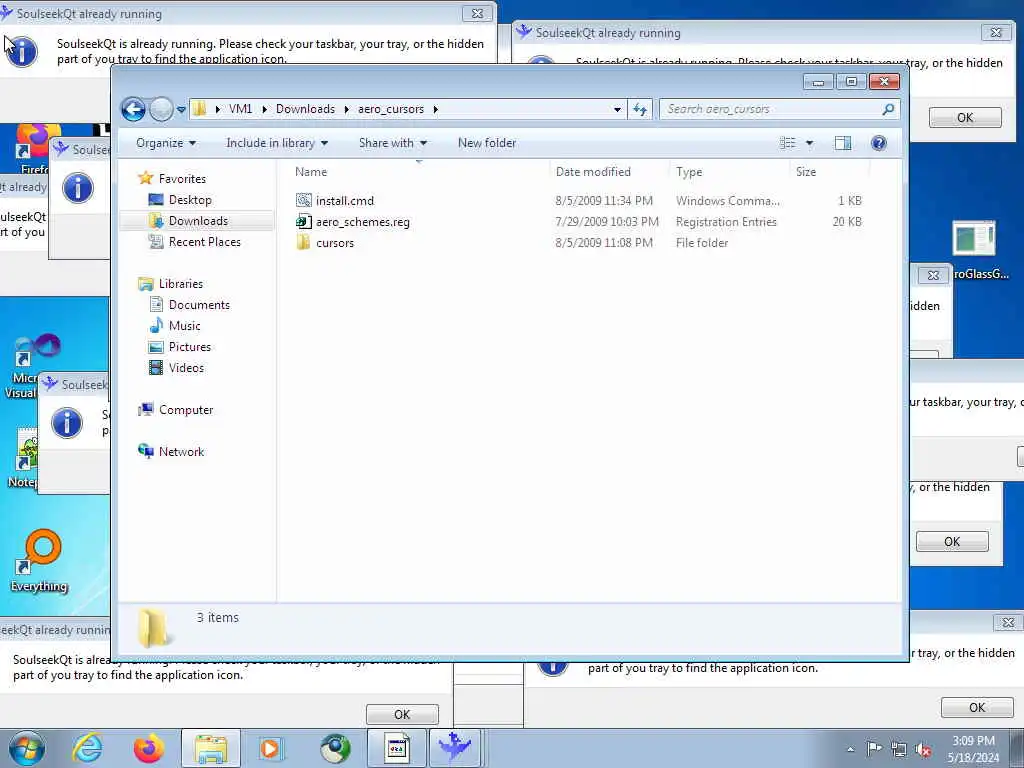Open the Include in library menu
The image size is (1024, 768).
pos(277,143)
